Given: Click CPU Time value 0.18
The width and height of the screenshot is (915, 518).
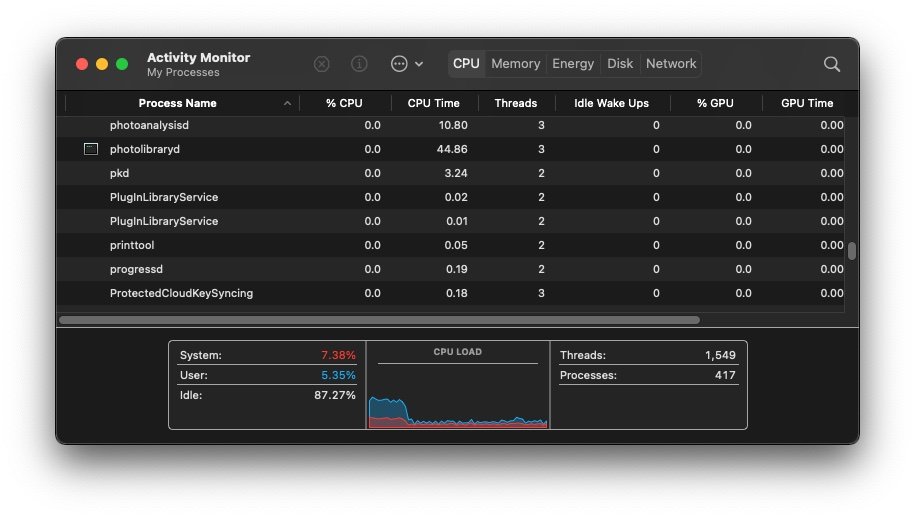Looking at the screenshot, I should [x=456, y=293].
